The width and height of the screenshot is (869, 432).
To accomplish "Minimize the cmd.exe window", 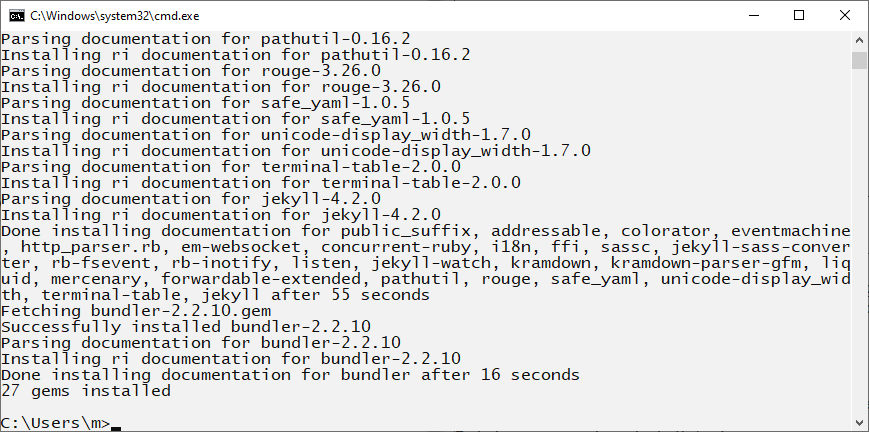I will pos(752,15).
